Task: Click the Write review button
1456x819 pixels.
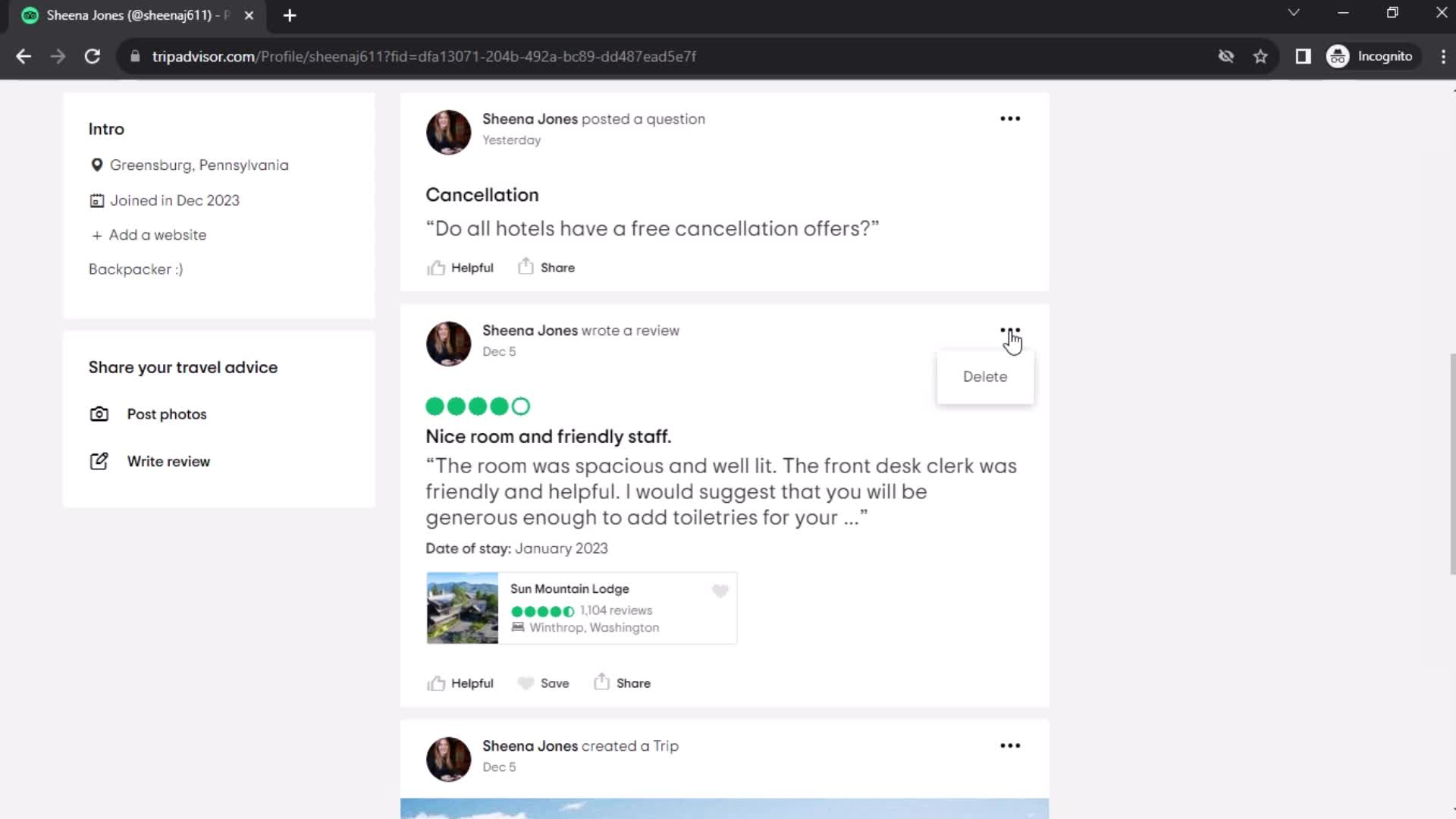Action: pos(169,462)
